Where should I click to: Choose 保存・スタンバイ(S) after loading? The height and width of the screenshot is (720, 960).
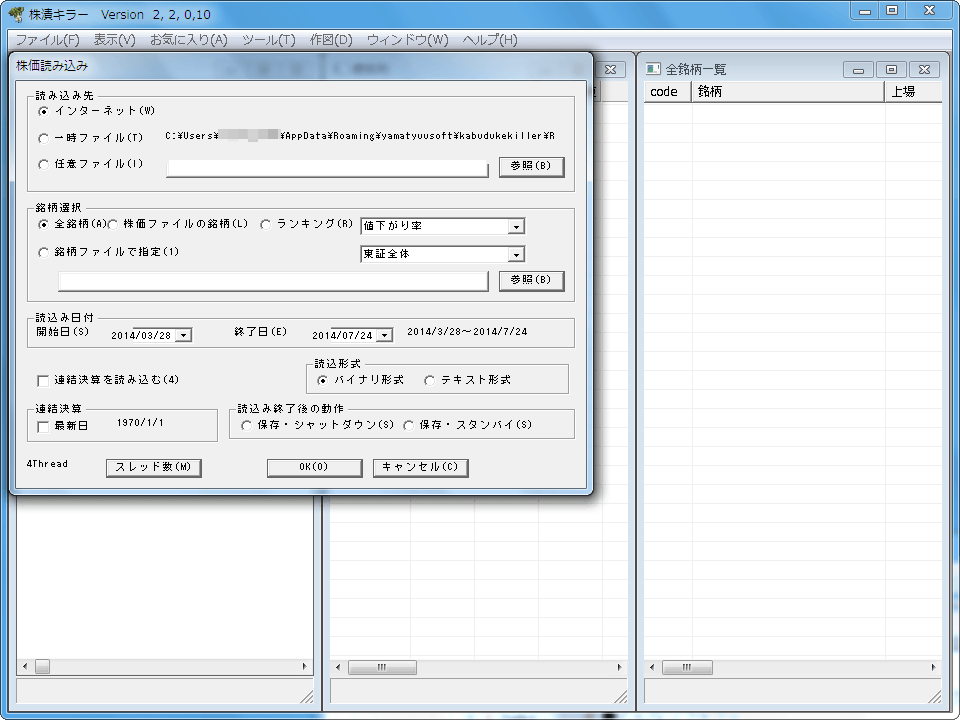408,426
